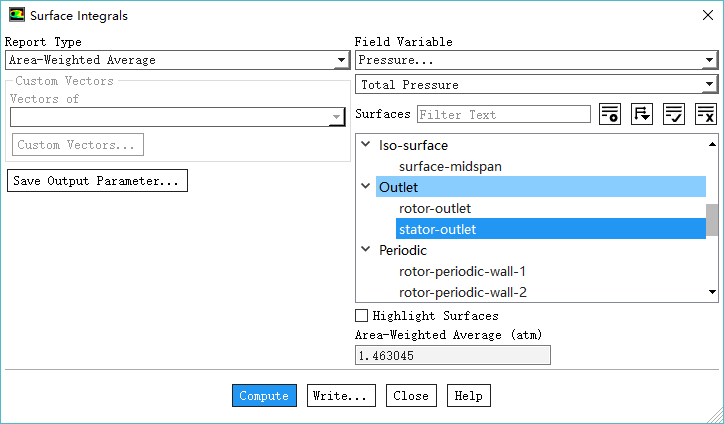724x424 pixels.
Task: Select rotor-outlet surface in the list
Action: click(435, 208)
